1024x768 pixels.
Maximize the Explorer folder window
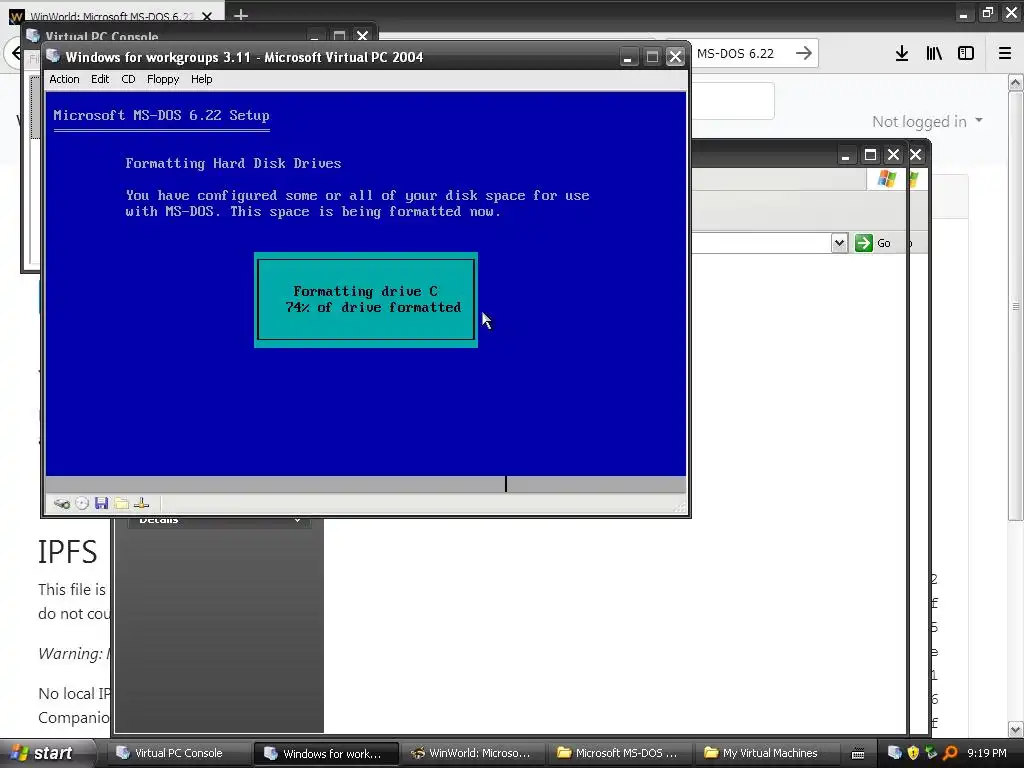[870, 155]
